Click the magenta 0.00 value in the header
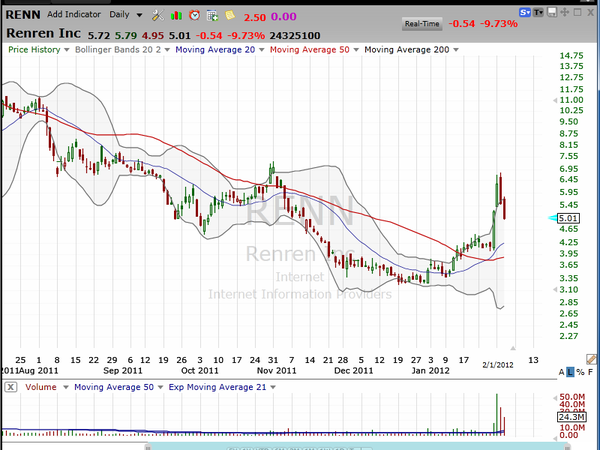The height and width of the screenshot is (450, 600). click(x=284, y=17)
